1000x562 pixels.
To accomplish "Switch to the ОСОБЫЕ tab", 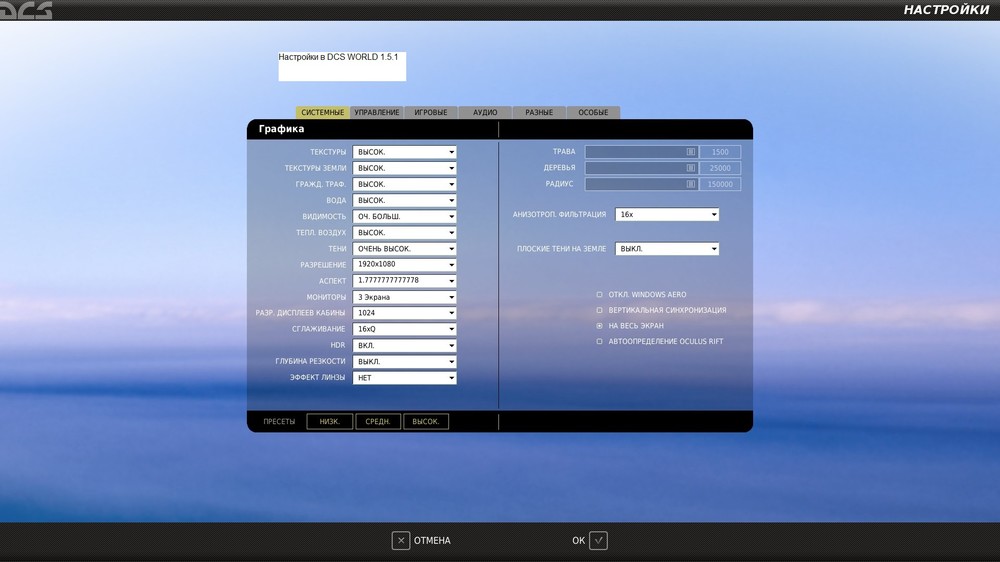I will [x=594, y=112].
